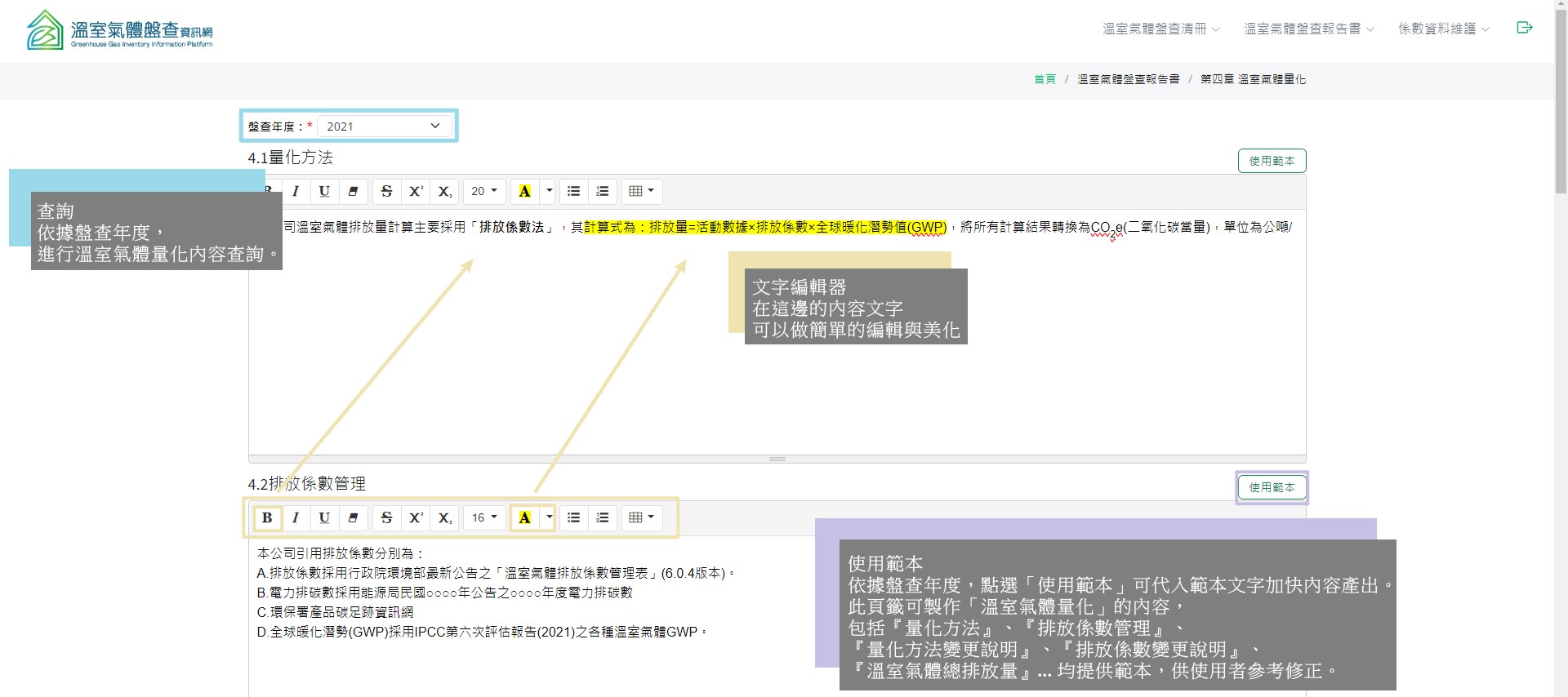Open the 係數資料維護 menu
1568x697 pixels.
coord(1443,29)
